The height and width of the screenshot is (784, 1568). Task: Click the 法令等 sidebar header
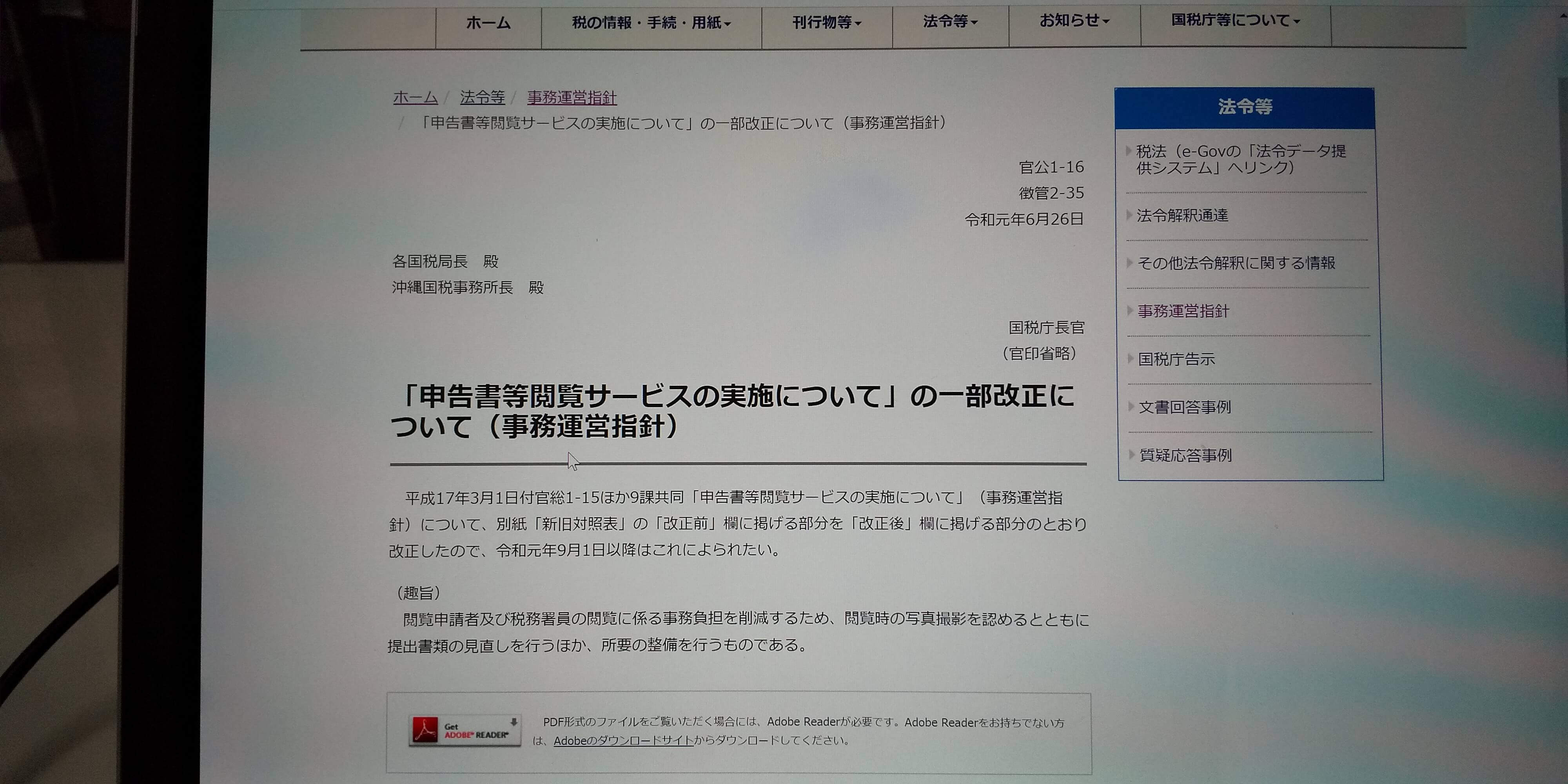pos(1245,108)
